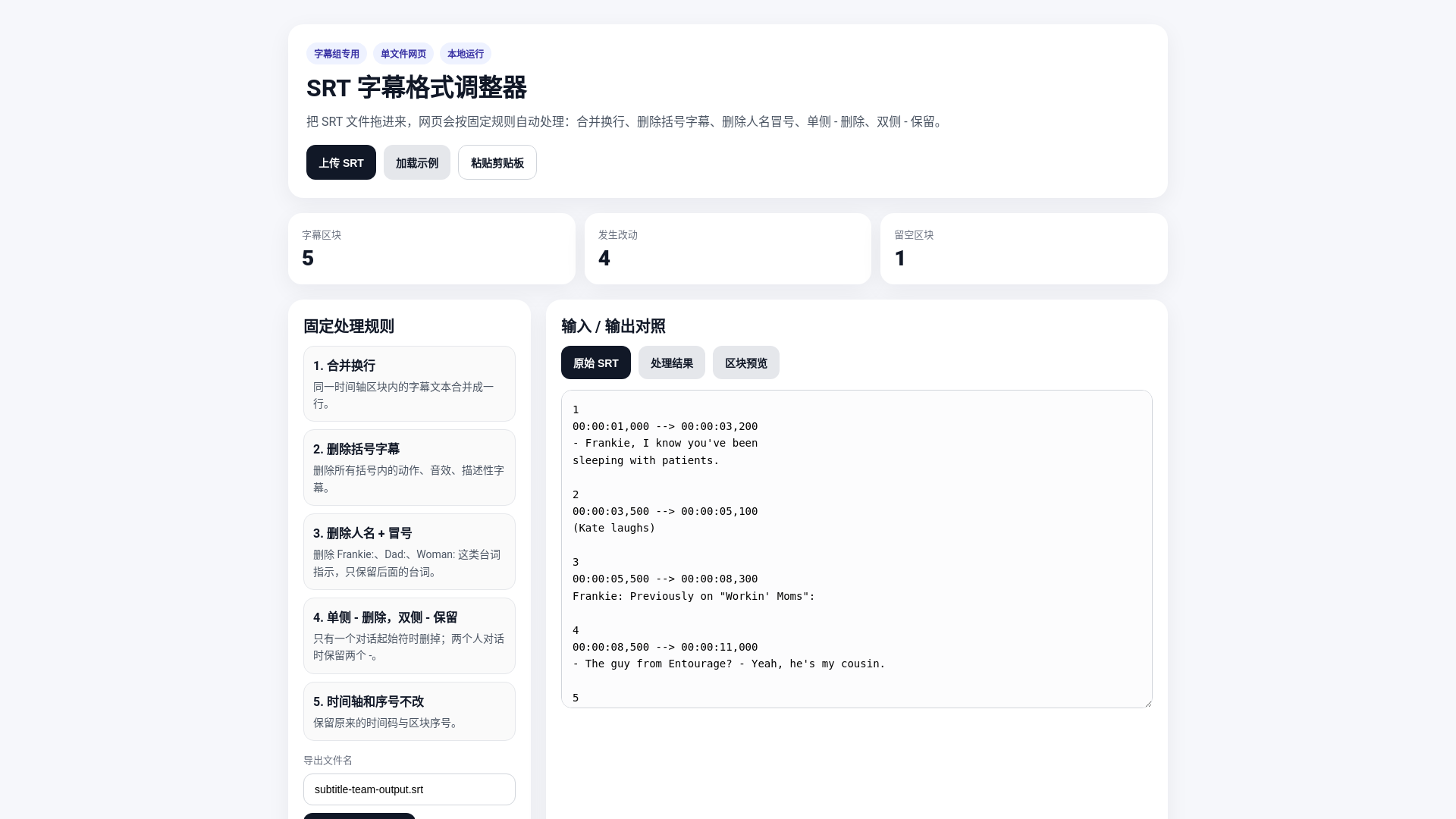This screenshot has height=819, width=1456.
Task: Open the 处理结果 tab
Action: tap(671, 362)
